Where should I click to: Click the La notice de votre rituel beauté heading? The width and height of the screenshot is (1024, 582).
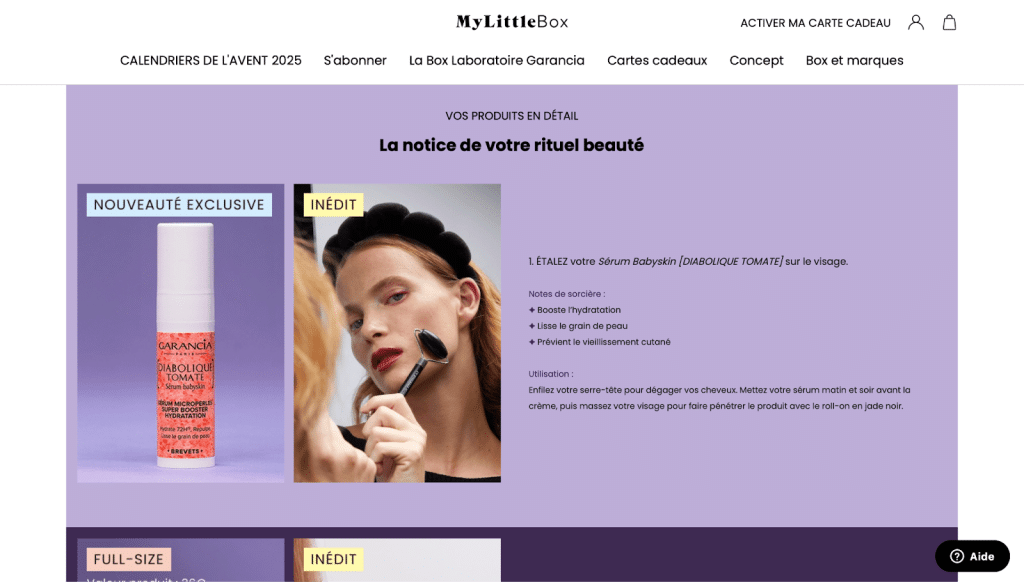(511, 145)
